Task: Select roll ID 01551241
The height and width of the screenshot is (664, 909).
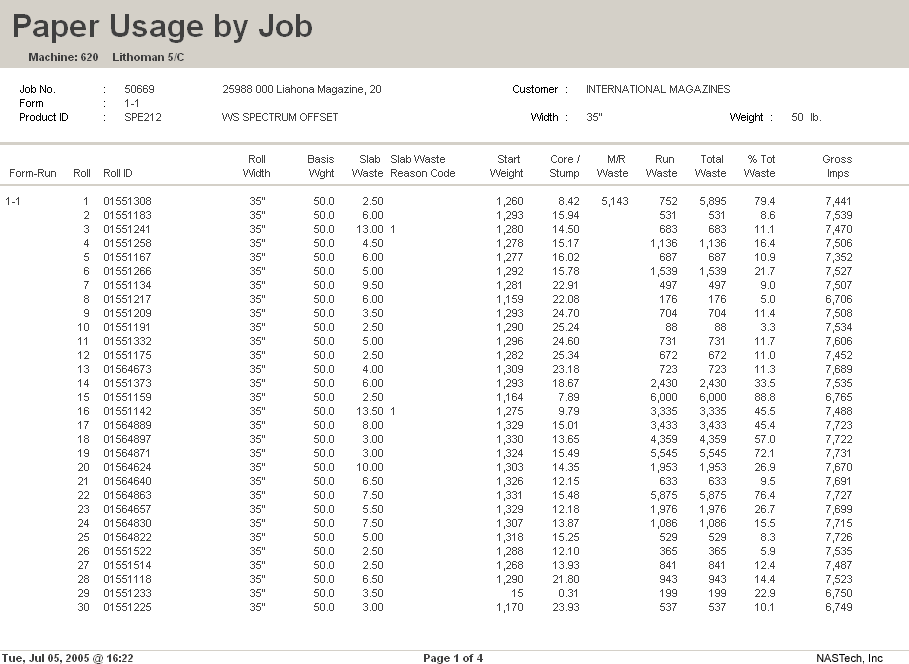Action: tap(128, 229)
